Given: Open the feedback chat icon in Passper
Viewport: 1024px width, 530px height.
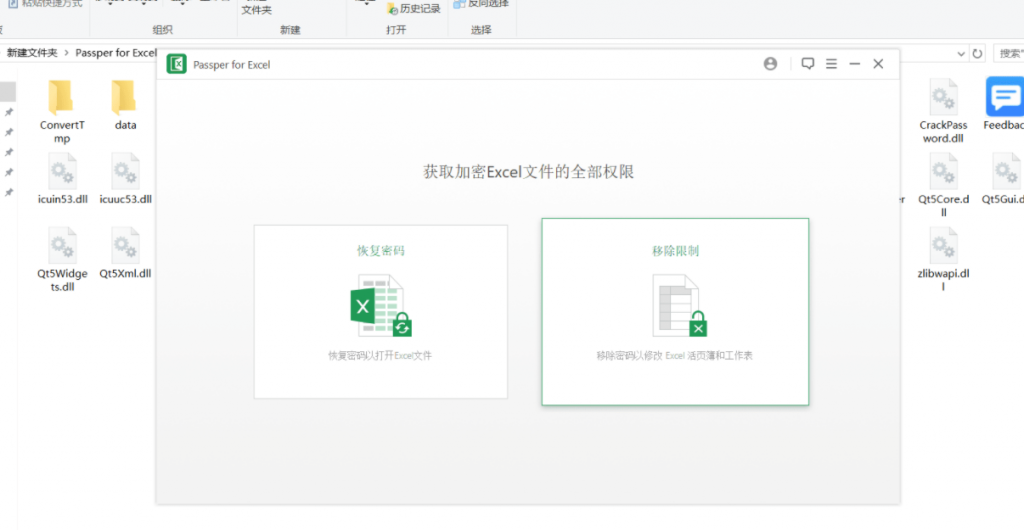Looking at the screenshot, I should point(808,64).
